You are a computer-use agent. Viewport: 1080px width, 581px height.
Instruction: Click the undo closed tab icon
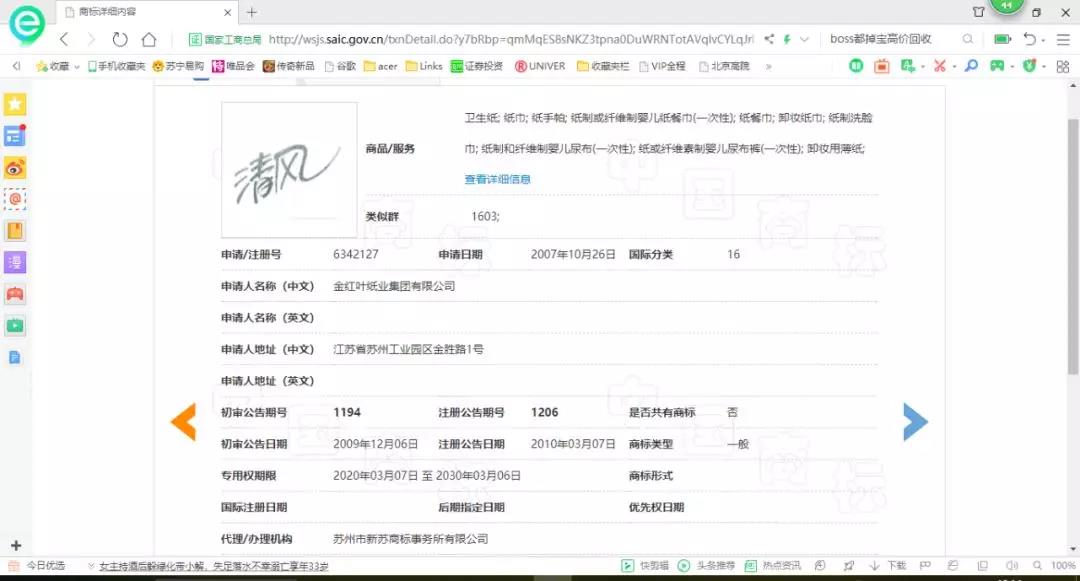point(1030,39)
